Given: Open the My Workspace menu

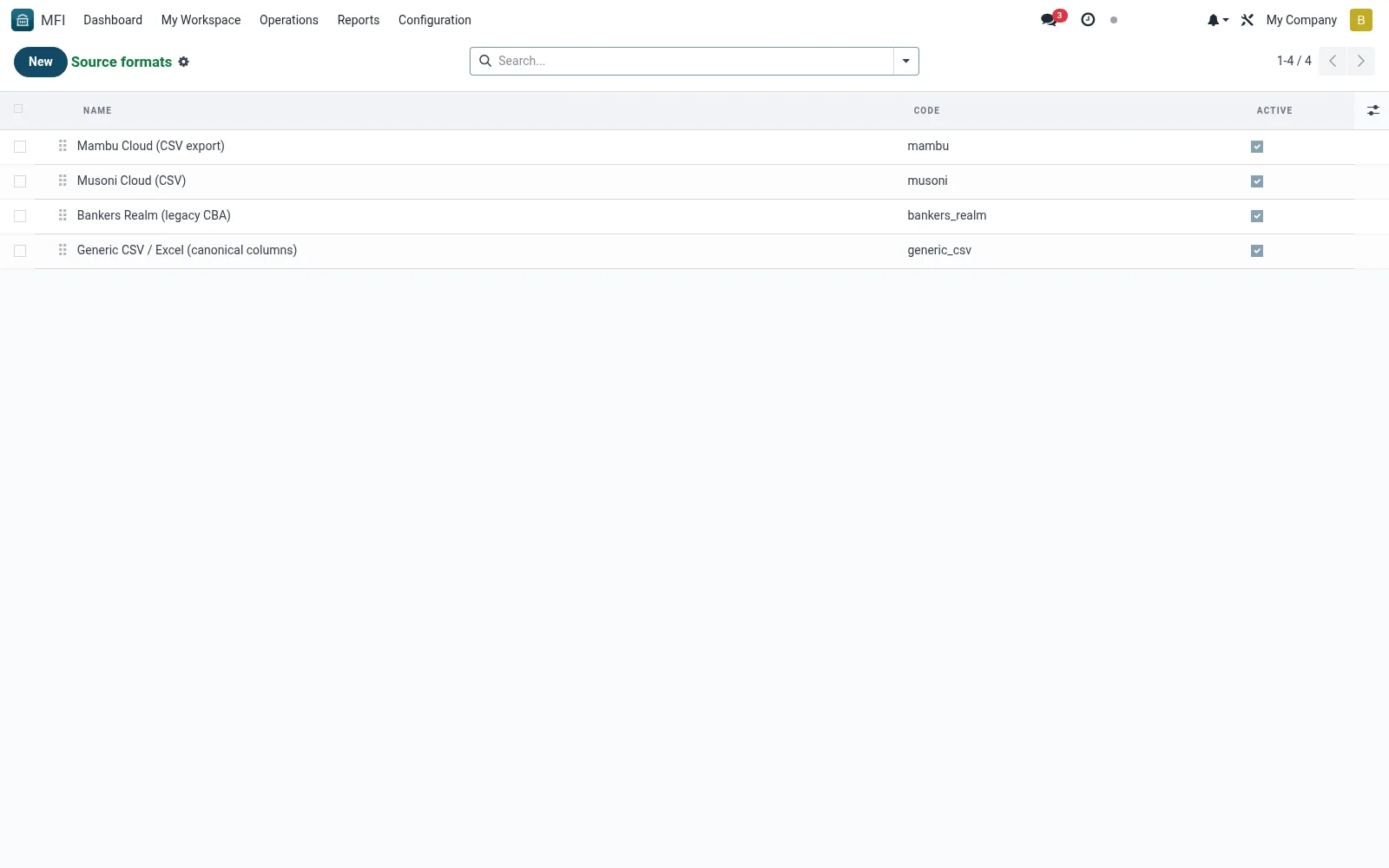Looking at the screenshot, I should point(201,20).
